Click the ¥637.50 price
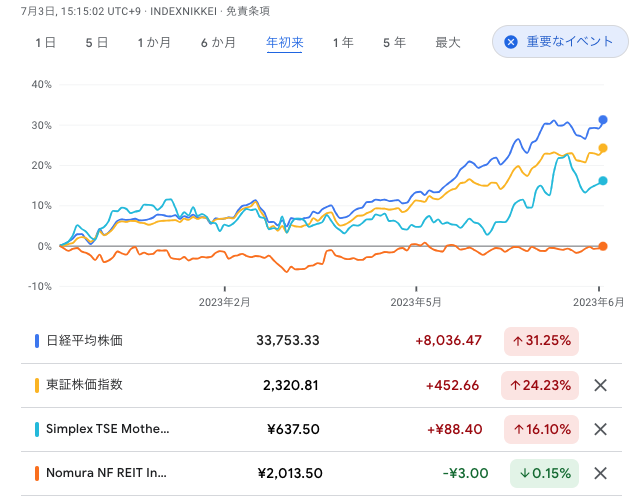638x504 pixels. 293,429
